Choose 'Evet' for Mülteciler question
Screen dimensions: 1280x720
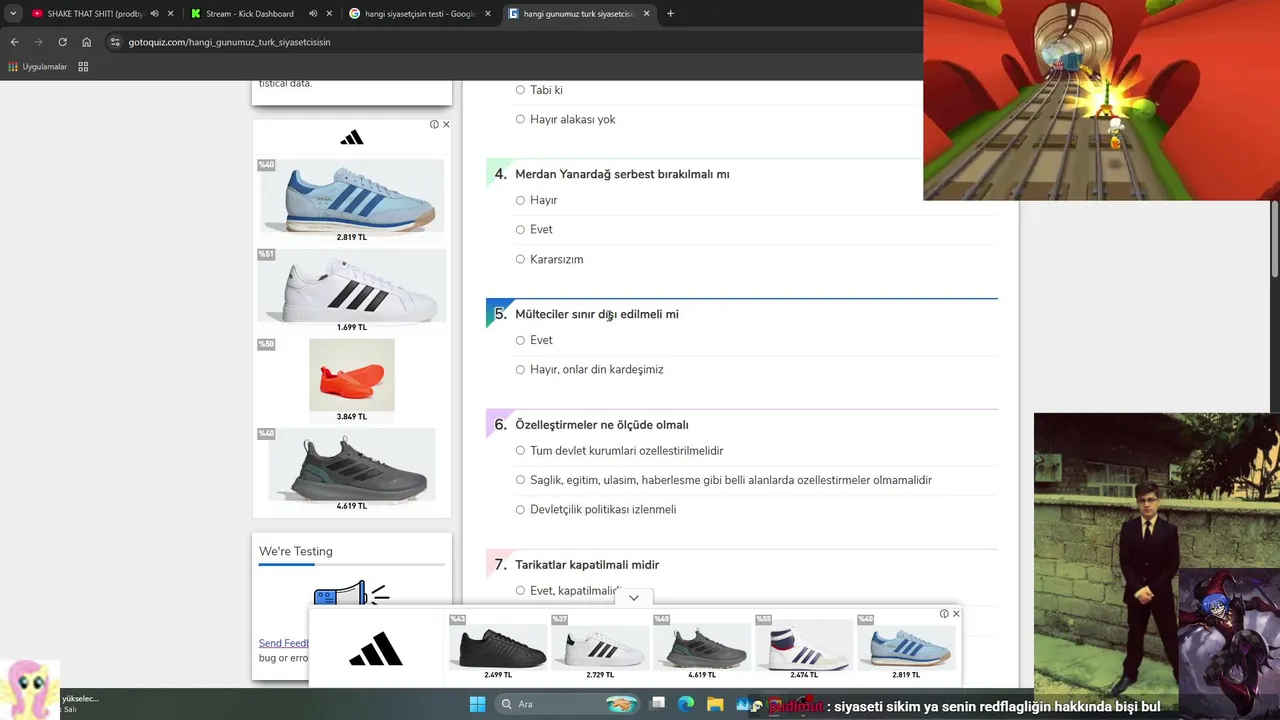(520, 340)
